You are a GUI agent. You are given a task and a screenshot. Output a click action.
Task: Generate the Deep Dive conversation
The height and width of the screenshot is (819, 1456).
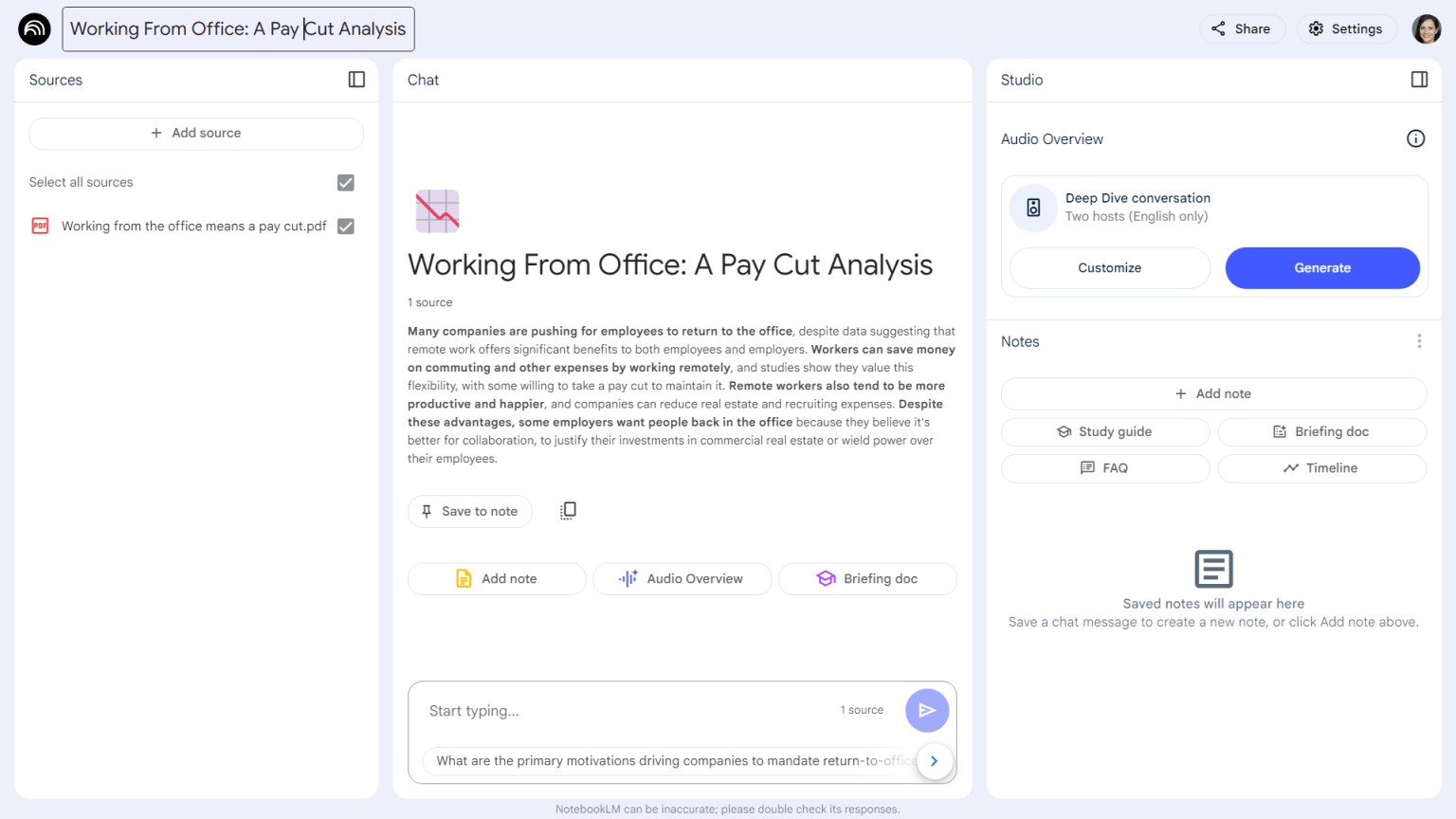(1321, 267)
